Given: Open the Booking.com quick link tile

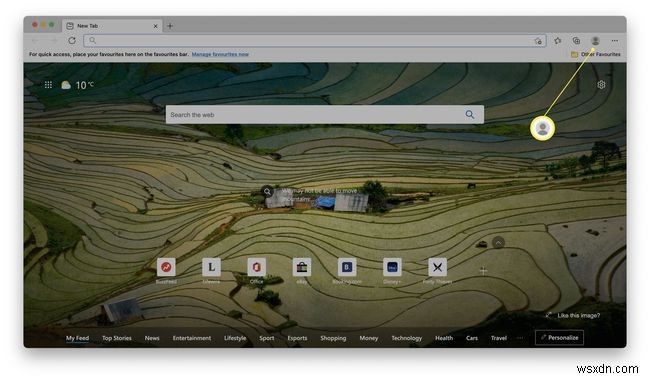Looking at the screenshot, I should (x=347, y=267).
